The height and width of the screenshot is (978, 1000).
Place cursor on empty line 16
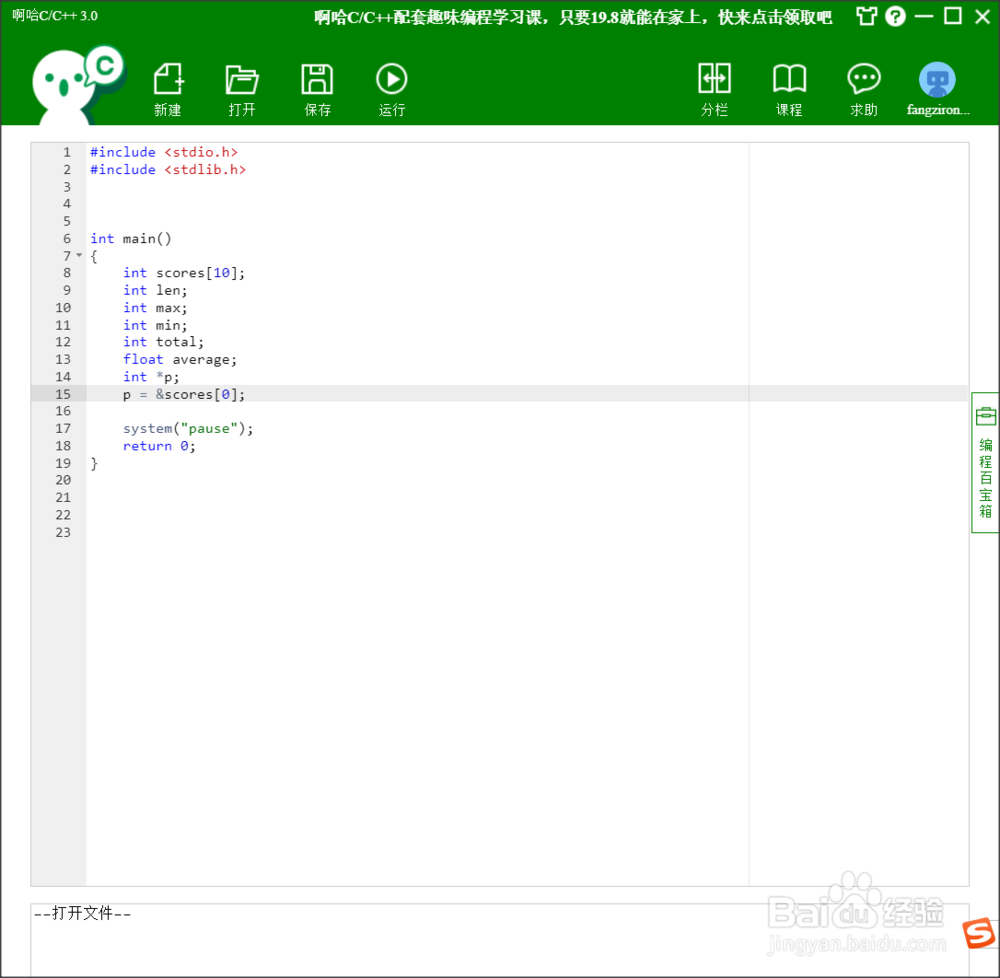[x=526, y=411]
